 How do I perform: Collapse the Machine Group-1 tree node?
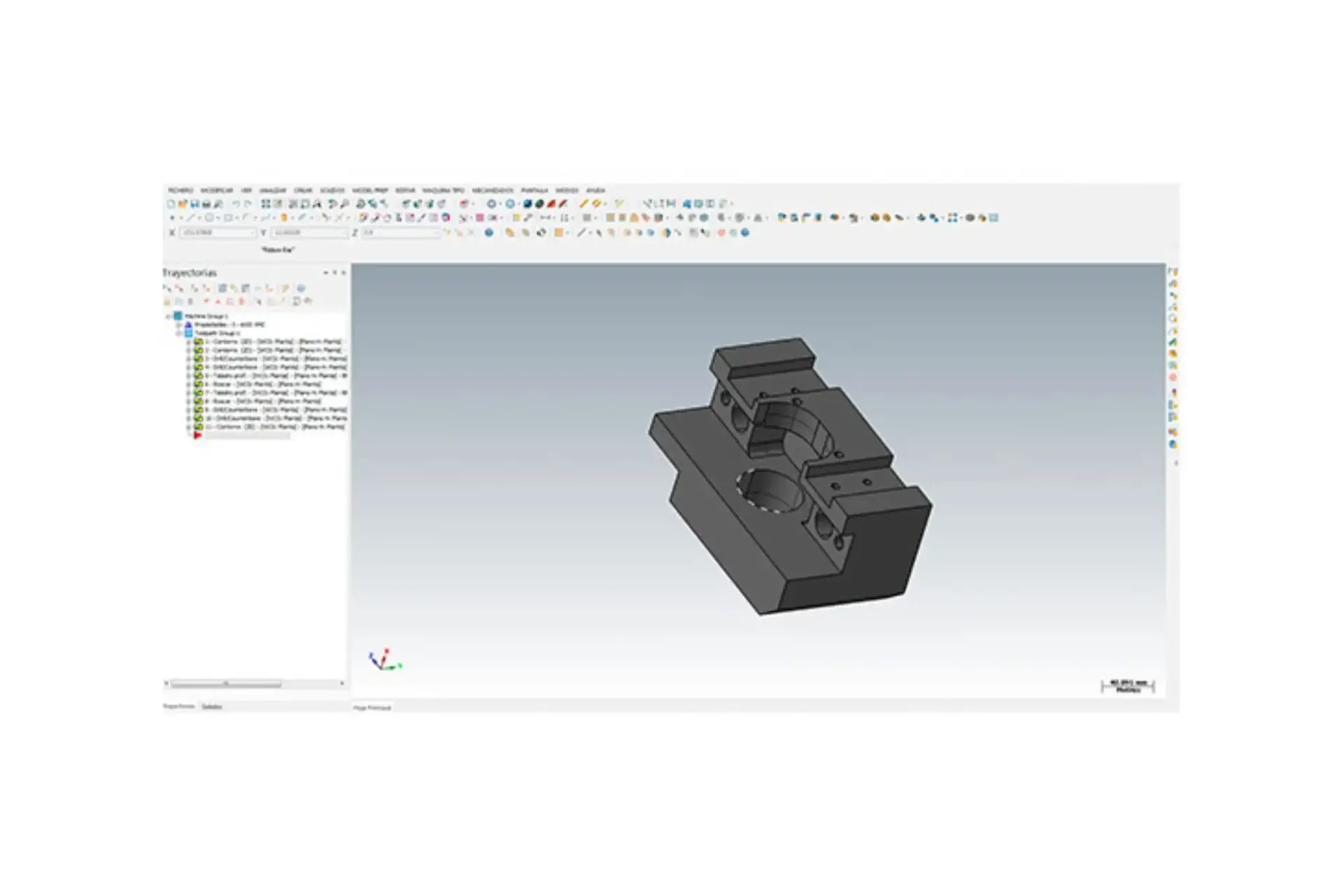(168, 316)
